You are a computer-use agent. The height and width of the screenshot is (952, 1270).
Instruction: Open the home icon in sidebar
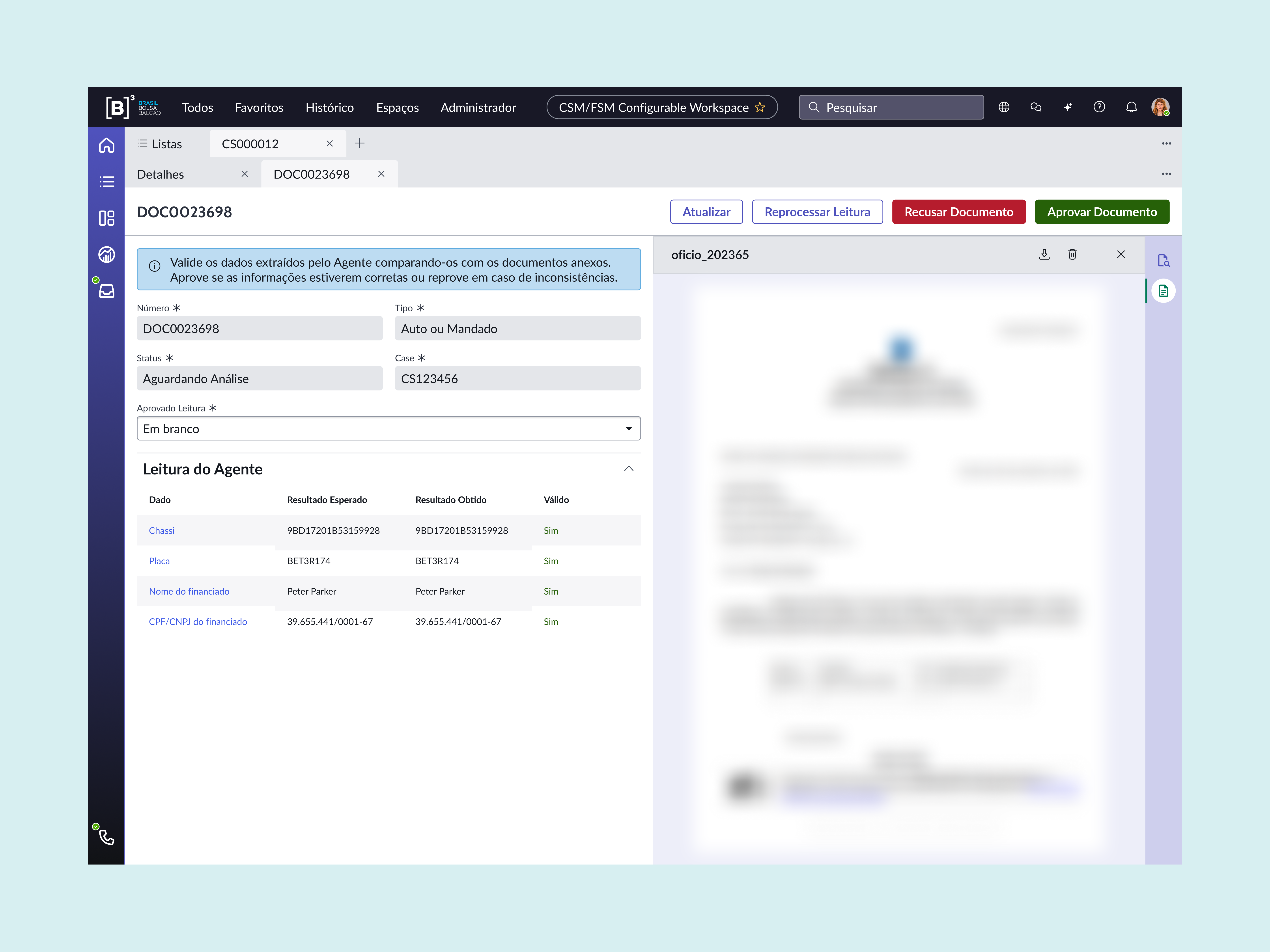(106, 145)
